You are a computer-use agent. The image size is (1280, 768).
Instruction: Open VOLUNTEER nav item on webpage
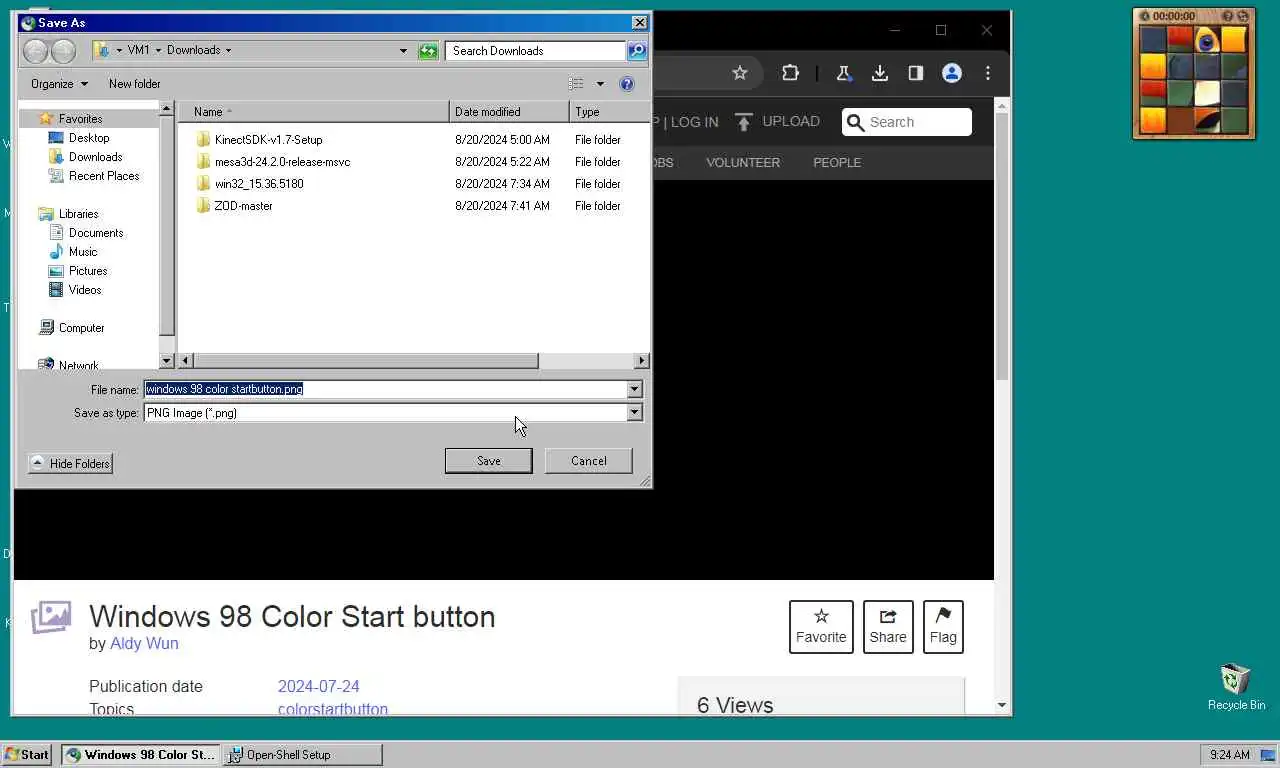coord(743,163)
